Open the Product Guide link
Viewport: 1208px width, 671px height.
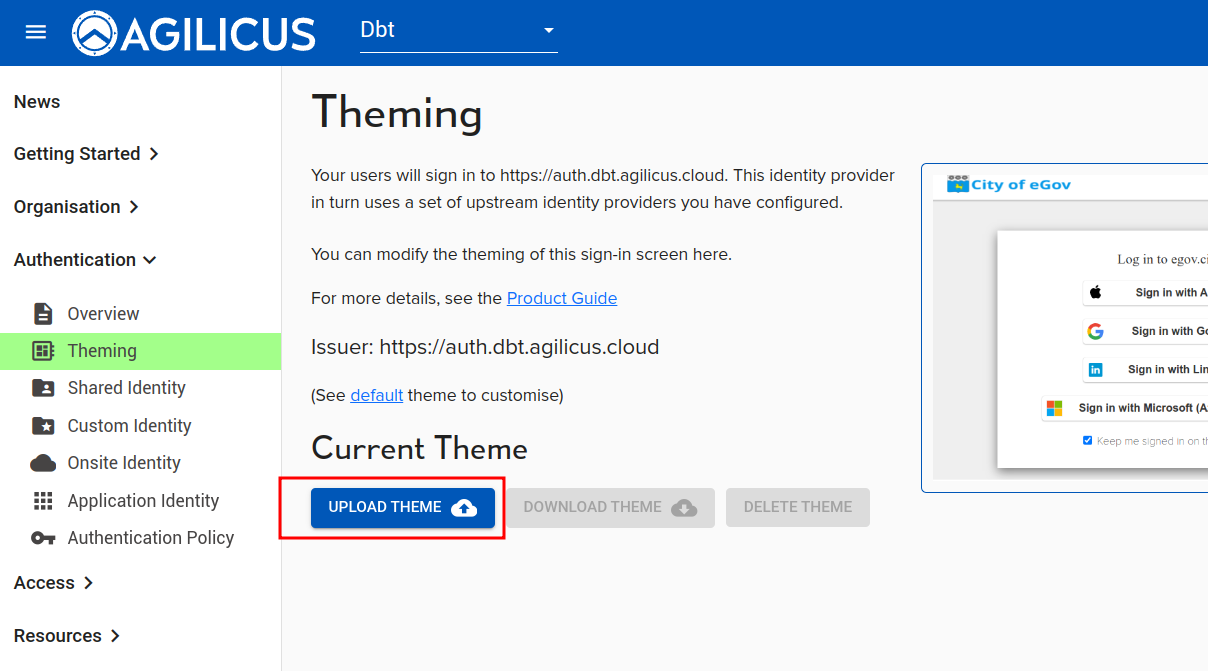[x=561, y=298]
